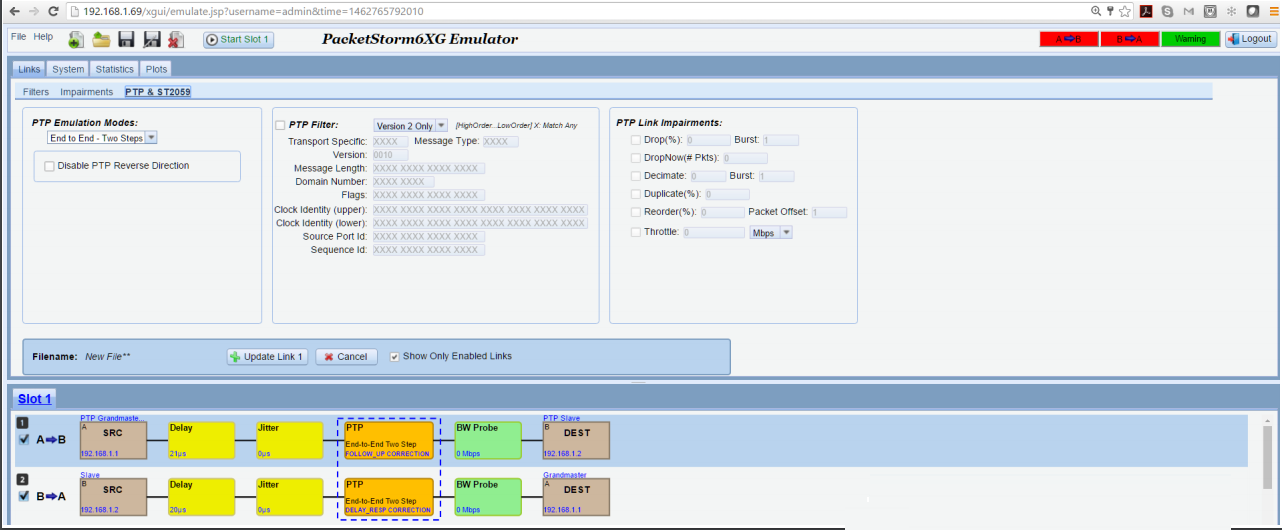Open the Mbps throttle units dropdown
Image resolution: width=1282 pixels, height=530 pixels.
pos(770,232)
